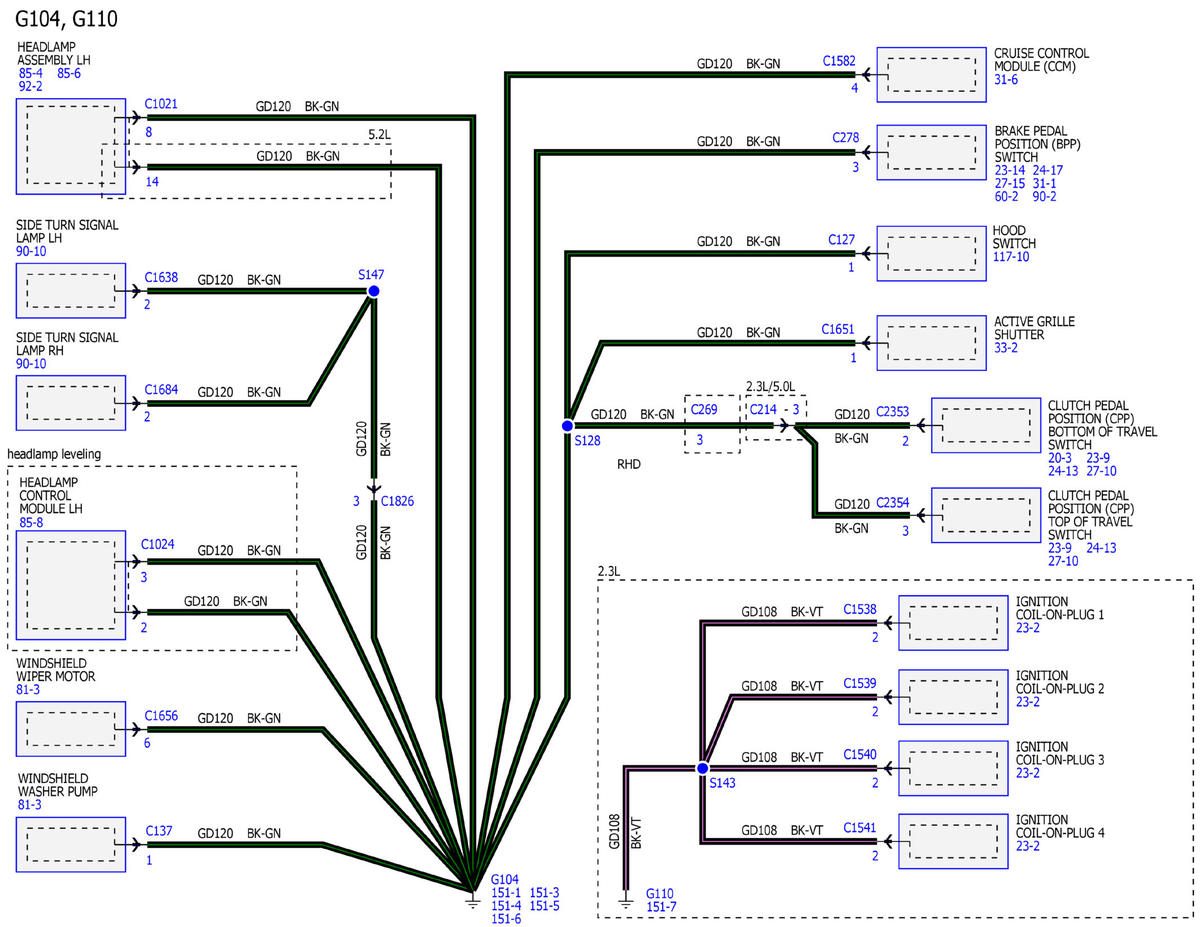Screen dimensions: 1200x927
Task: Select connector C1540 link
Action: click(860, 754)
